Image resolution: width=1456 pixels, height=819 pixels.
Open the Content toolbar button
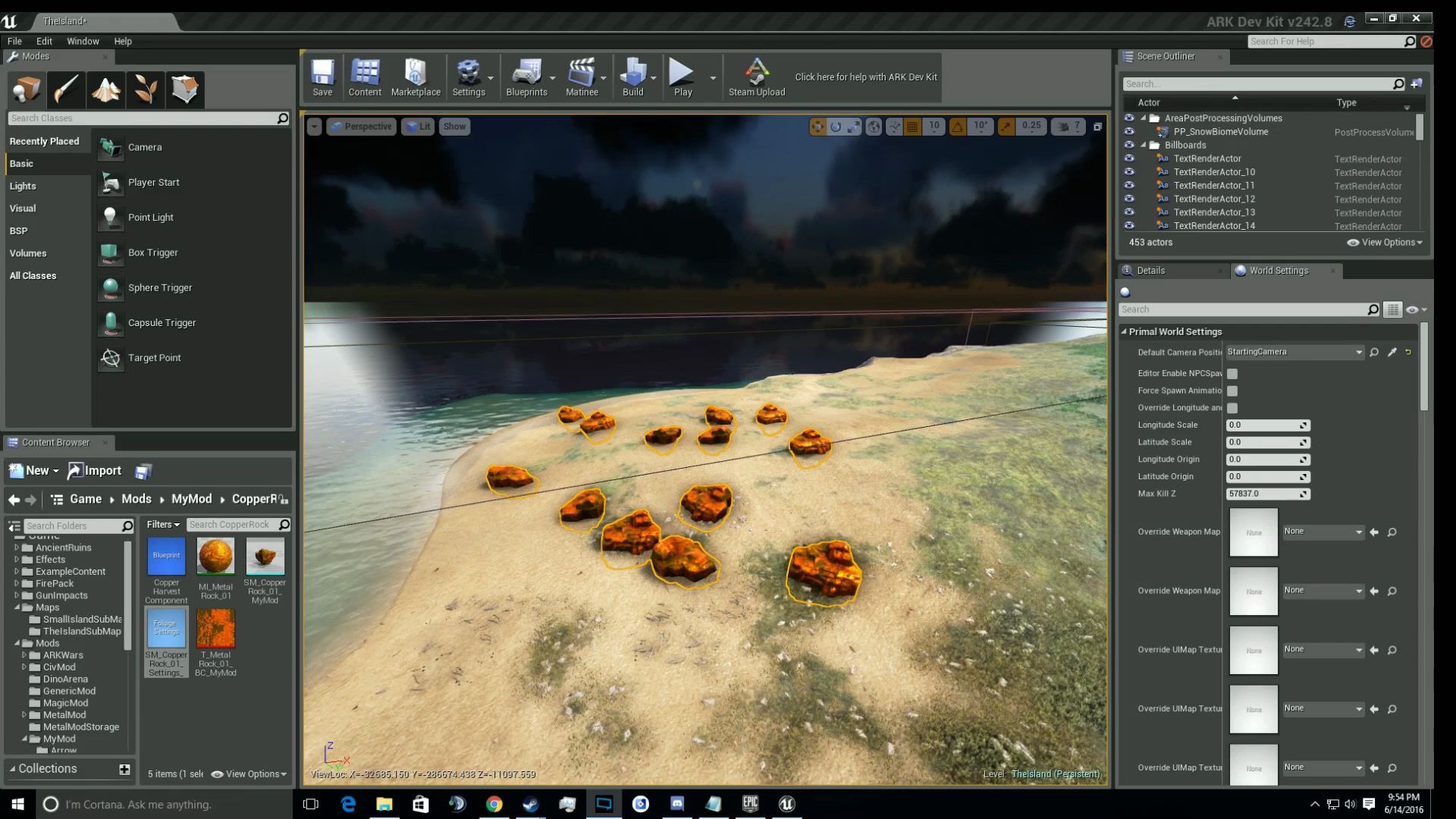[x=365, y=77]
